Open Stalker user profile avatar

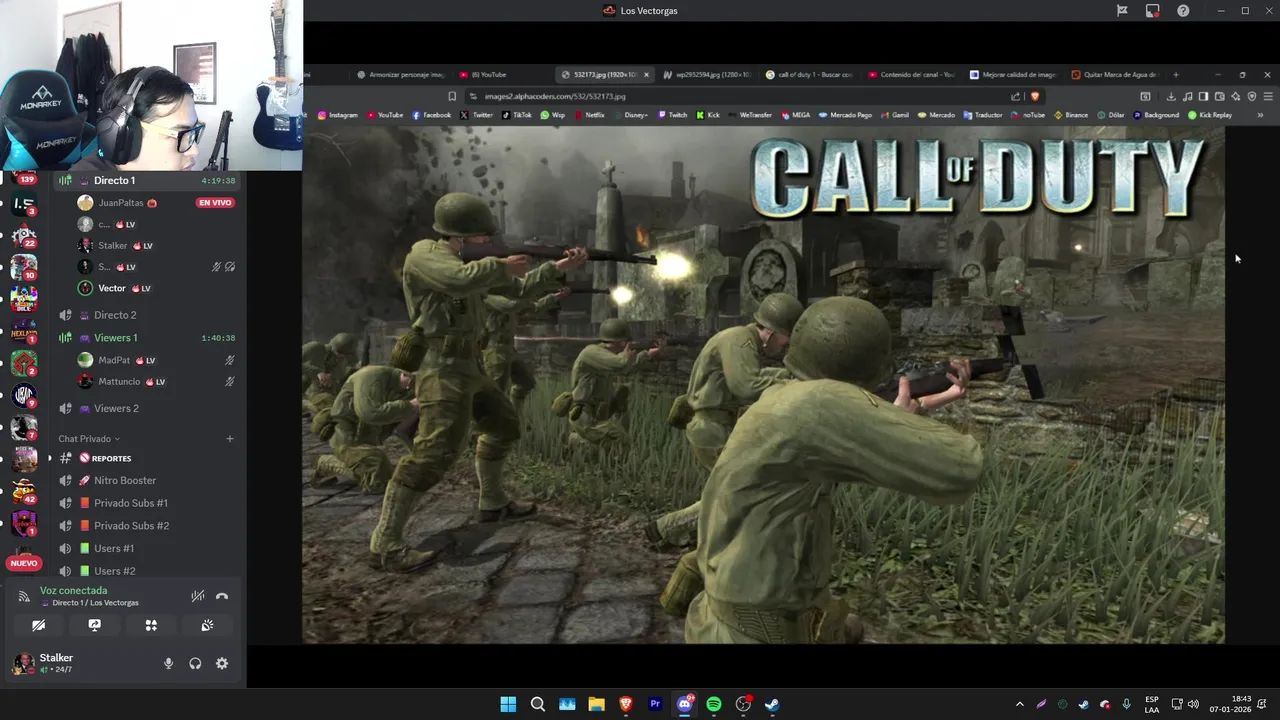(x=23, y=663)
